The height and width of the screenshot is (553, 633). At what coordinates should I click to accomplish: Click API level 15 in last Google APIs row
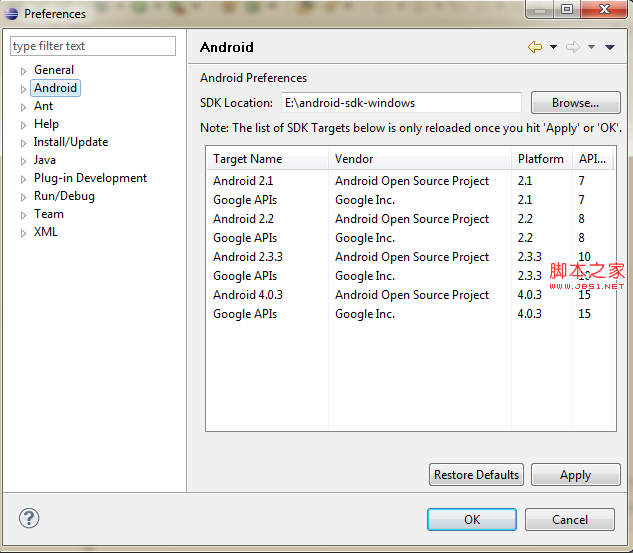584,314
